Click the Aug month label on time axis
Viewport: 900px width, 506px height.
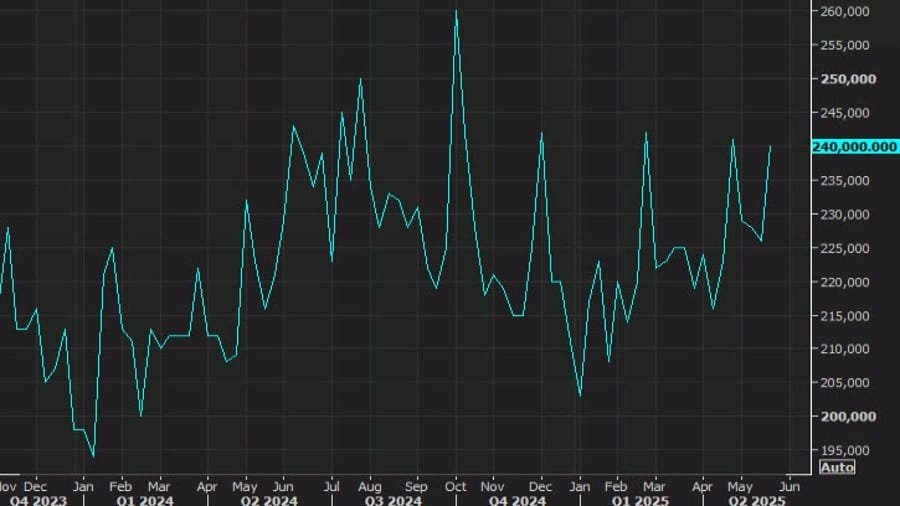369,485
